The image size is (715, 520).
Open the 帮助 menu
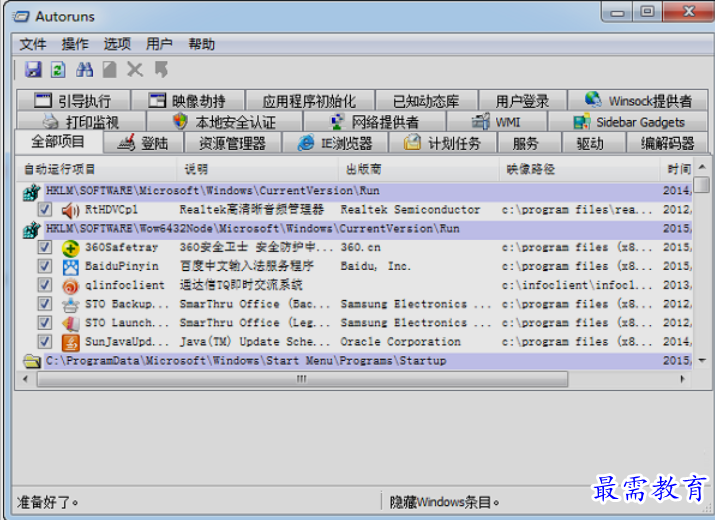(202, 44)
